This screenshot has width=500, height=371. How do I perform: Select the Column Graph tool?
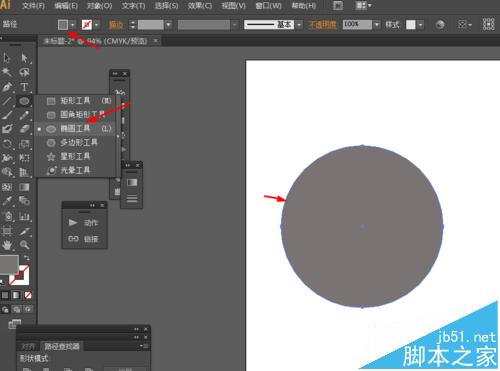coord(24,216)
